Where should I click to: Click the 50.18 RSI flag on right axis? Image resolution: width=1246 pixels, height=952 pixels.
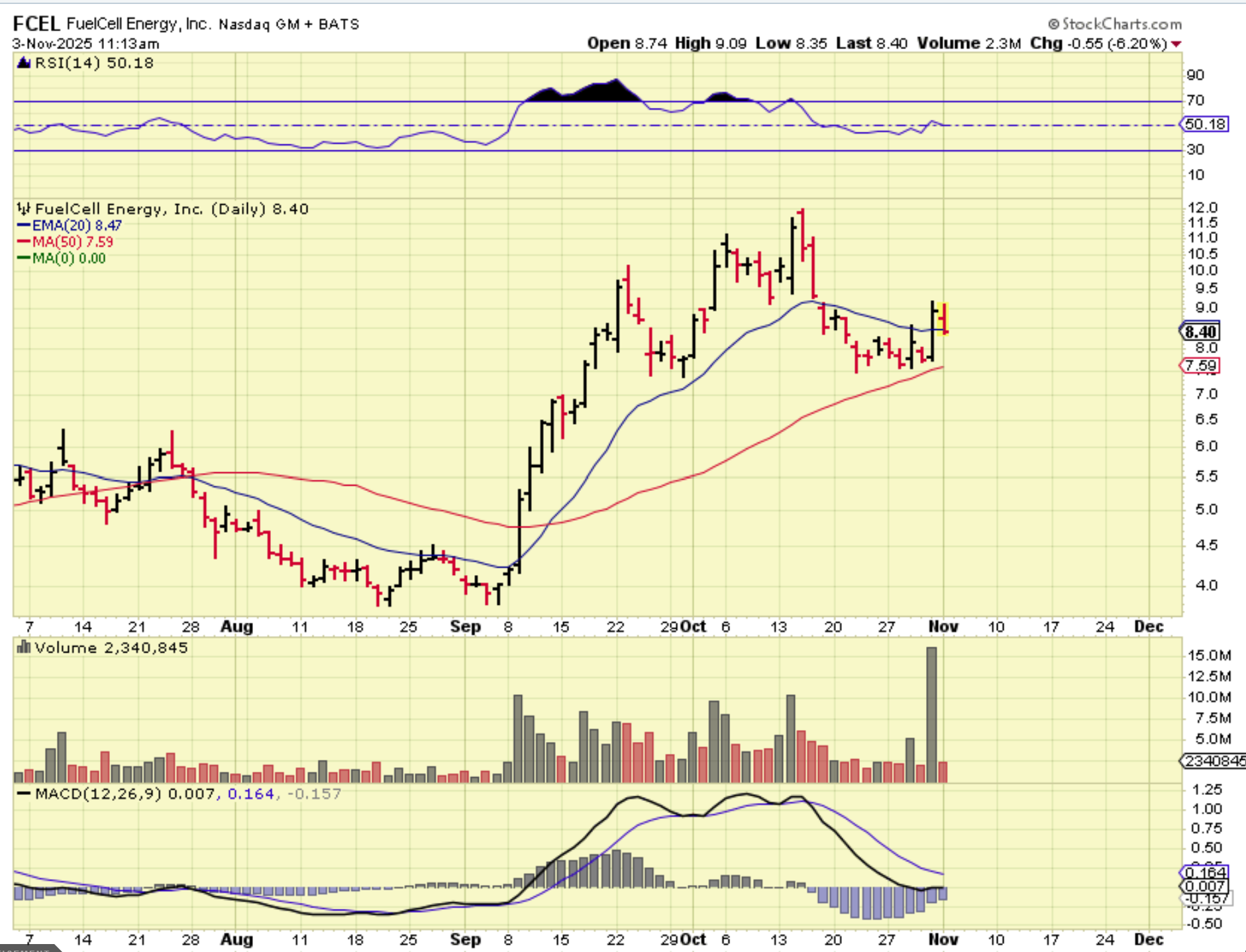[1205, 124]
